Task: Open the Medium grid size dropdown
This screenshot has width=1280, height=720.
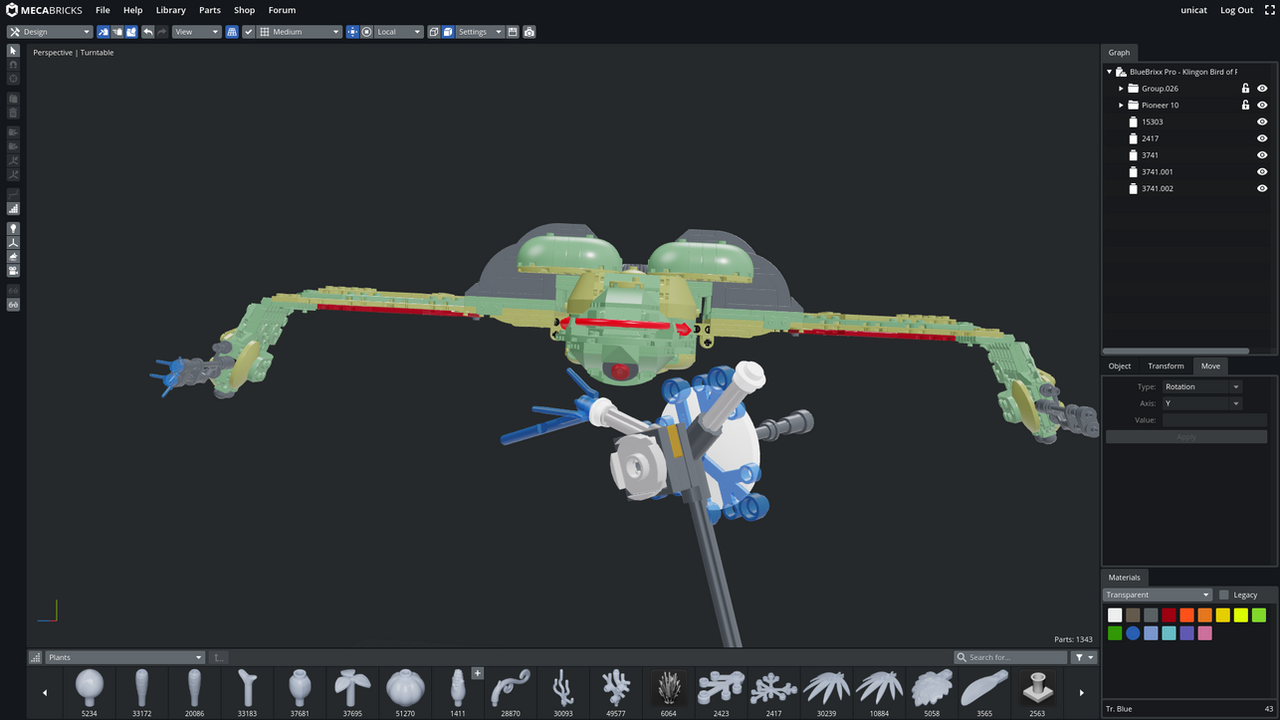Action: click(300, 32)
